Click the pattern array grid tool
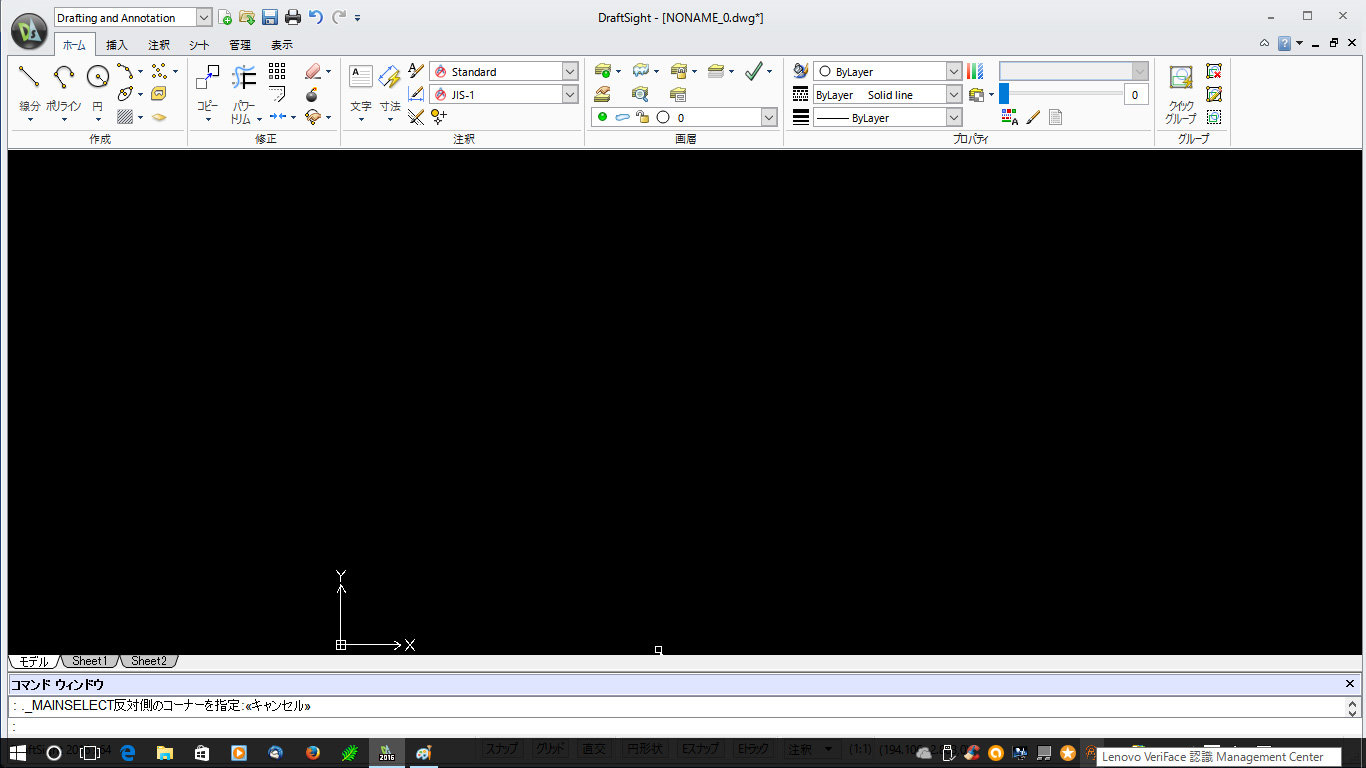Screen dimensions: 1366x768 277,71
